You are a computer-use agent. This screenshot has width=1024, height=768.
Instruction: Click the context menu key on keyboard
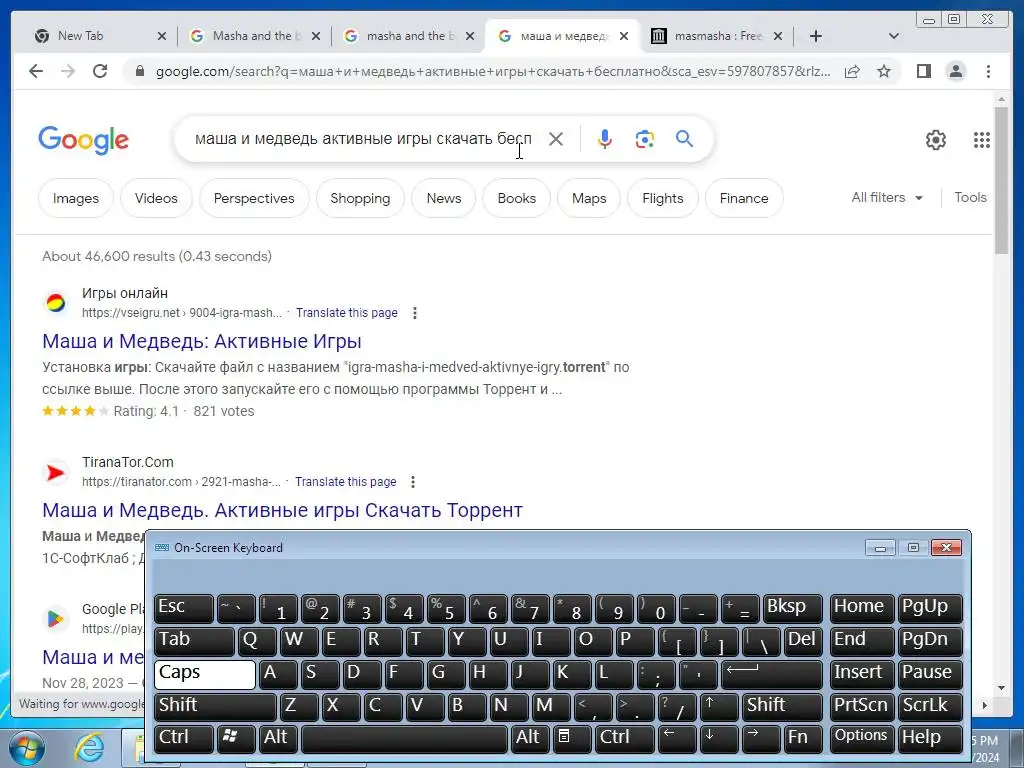571,738
